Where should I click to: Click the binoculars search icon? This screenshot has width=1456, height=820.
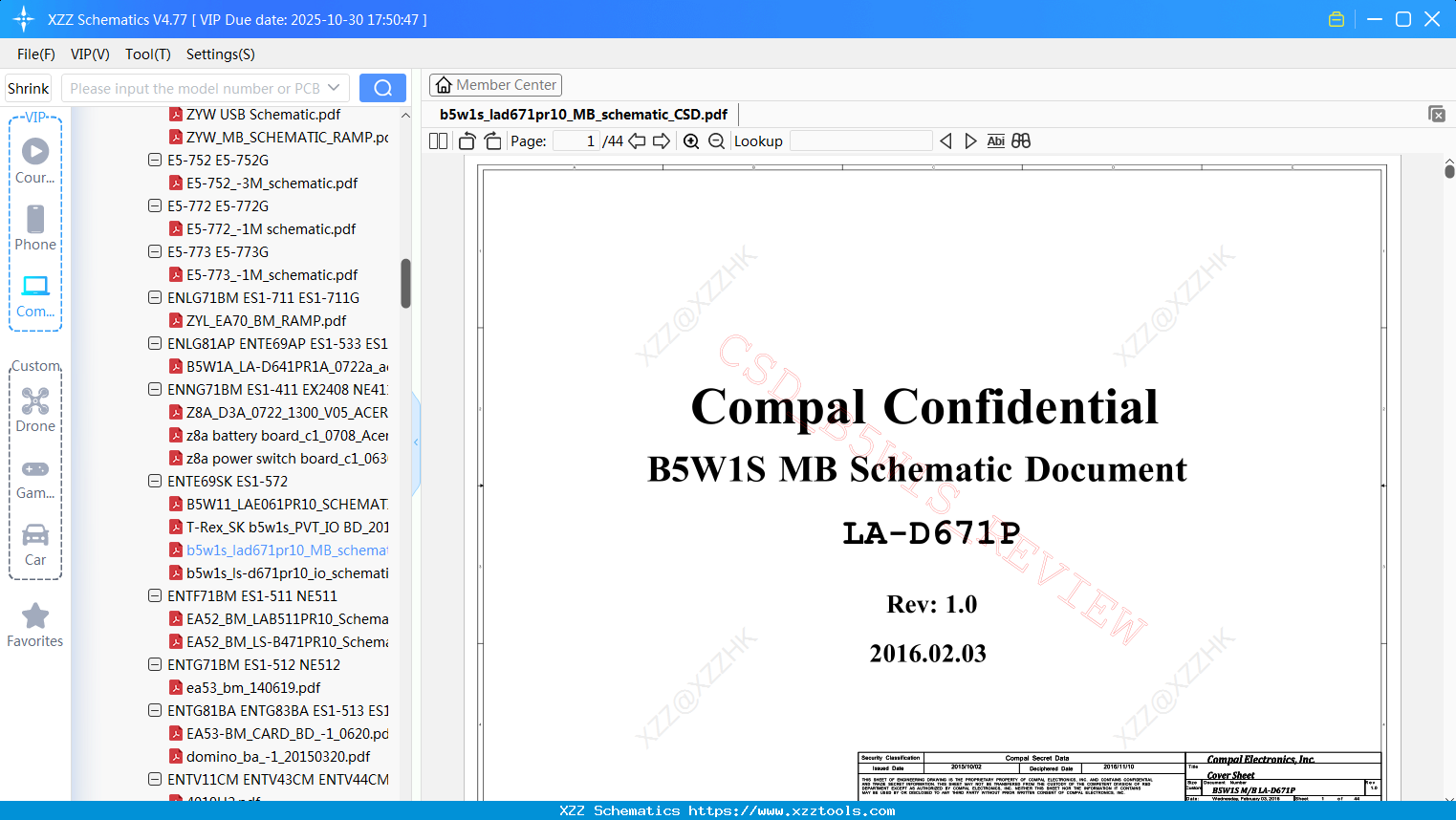click(1021, 141)
